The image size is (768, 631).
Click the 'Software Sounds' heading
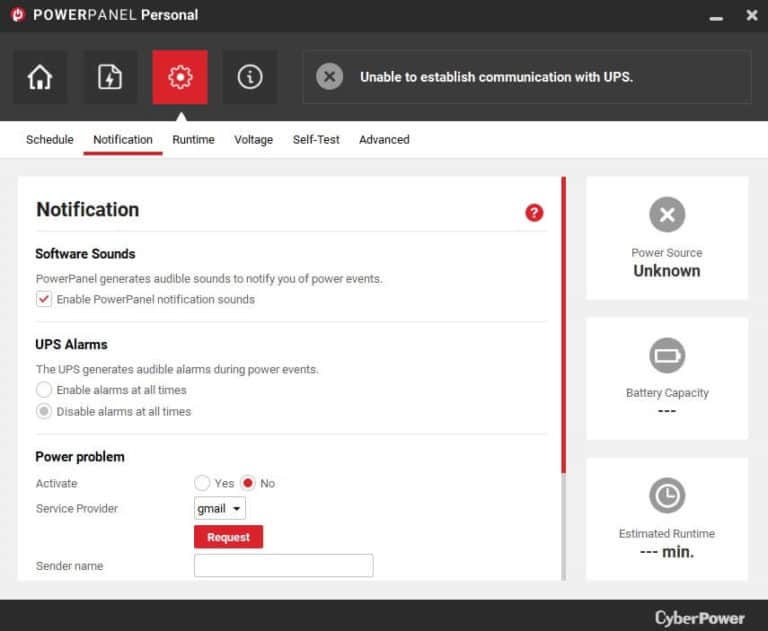[x=85, y=254]
